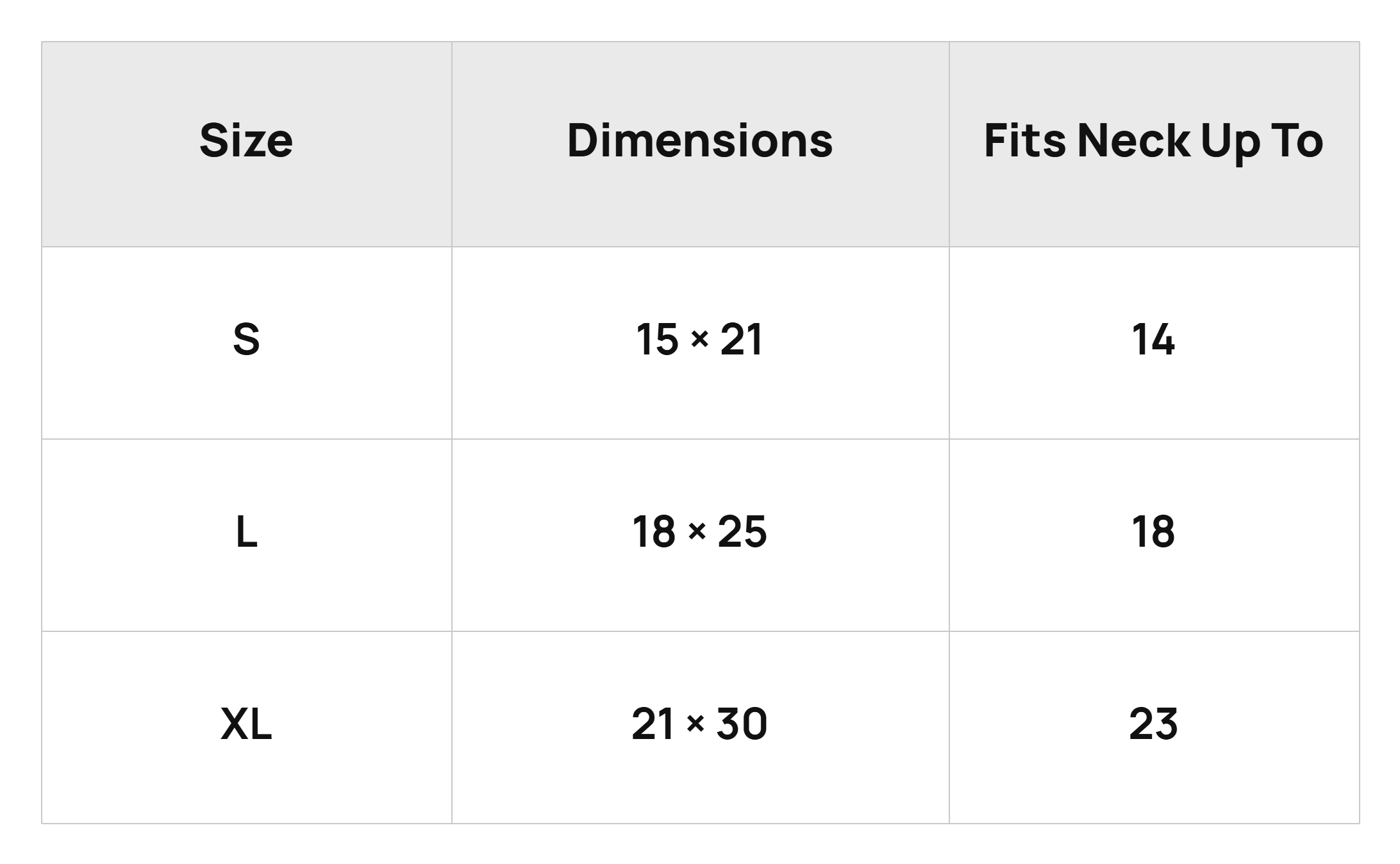This screenshot has width=1400, height=864.
Task: Click the 15 × 21 dimensions cell
Action: (x=701, y=343)
